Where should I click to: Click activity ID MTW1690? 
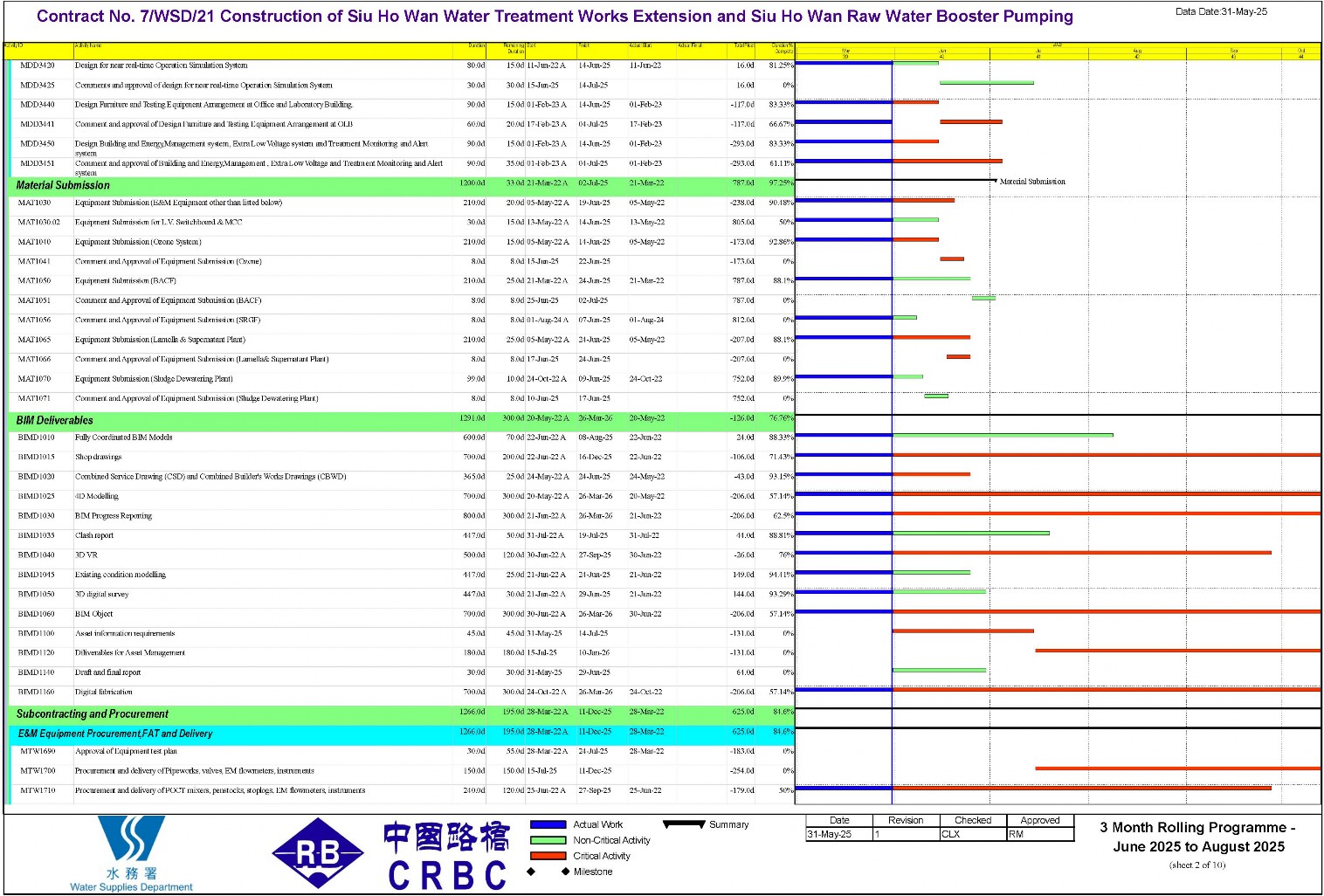pos(38,751)
